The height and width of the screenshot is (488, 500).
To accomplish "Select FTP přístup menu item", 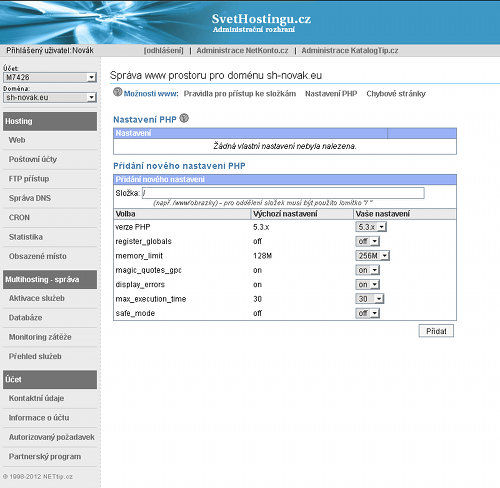I will point(29,179).
